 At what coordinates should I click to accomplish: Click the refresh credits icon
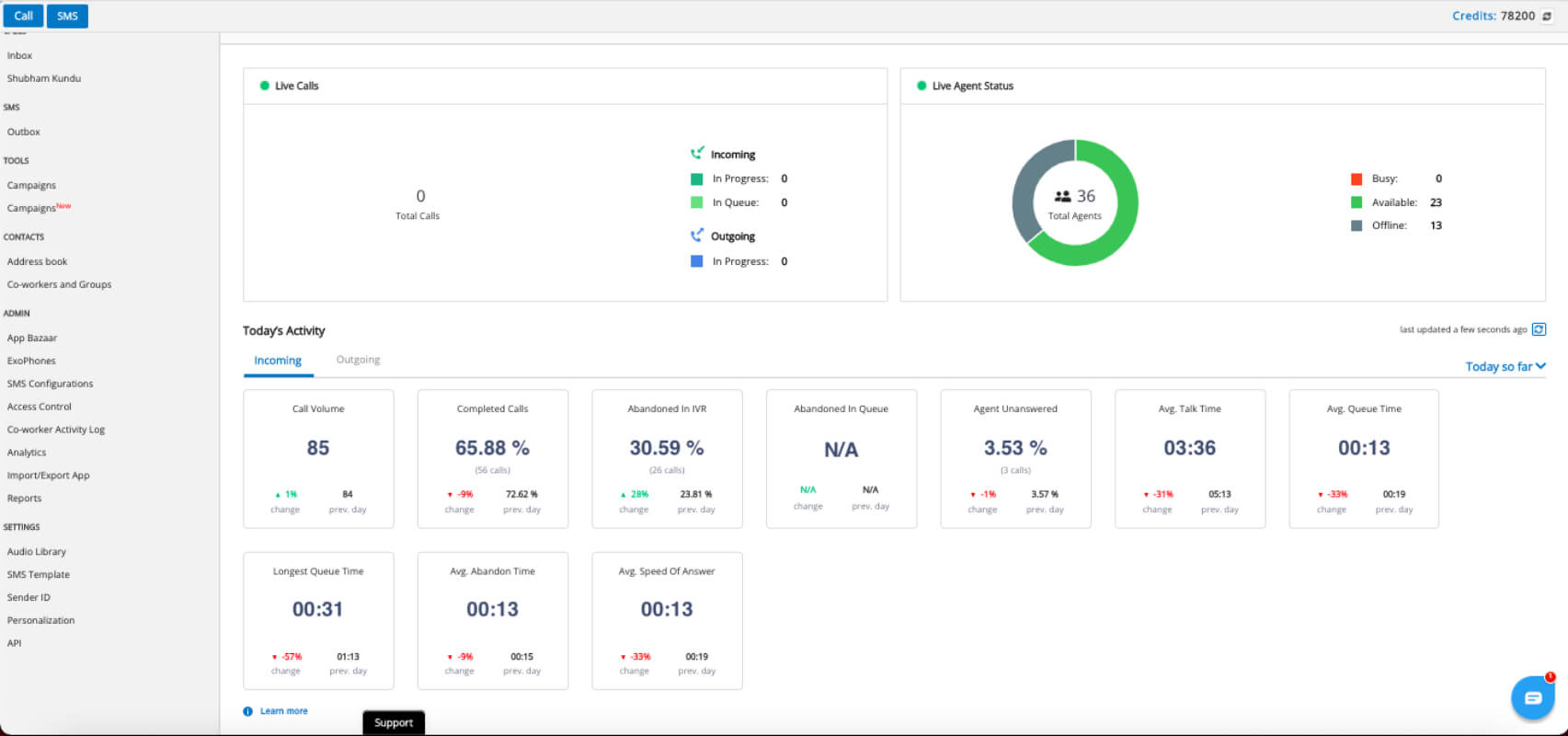click(1547, 16)
